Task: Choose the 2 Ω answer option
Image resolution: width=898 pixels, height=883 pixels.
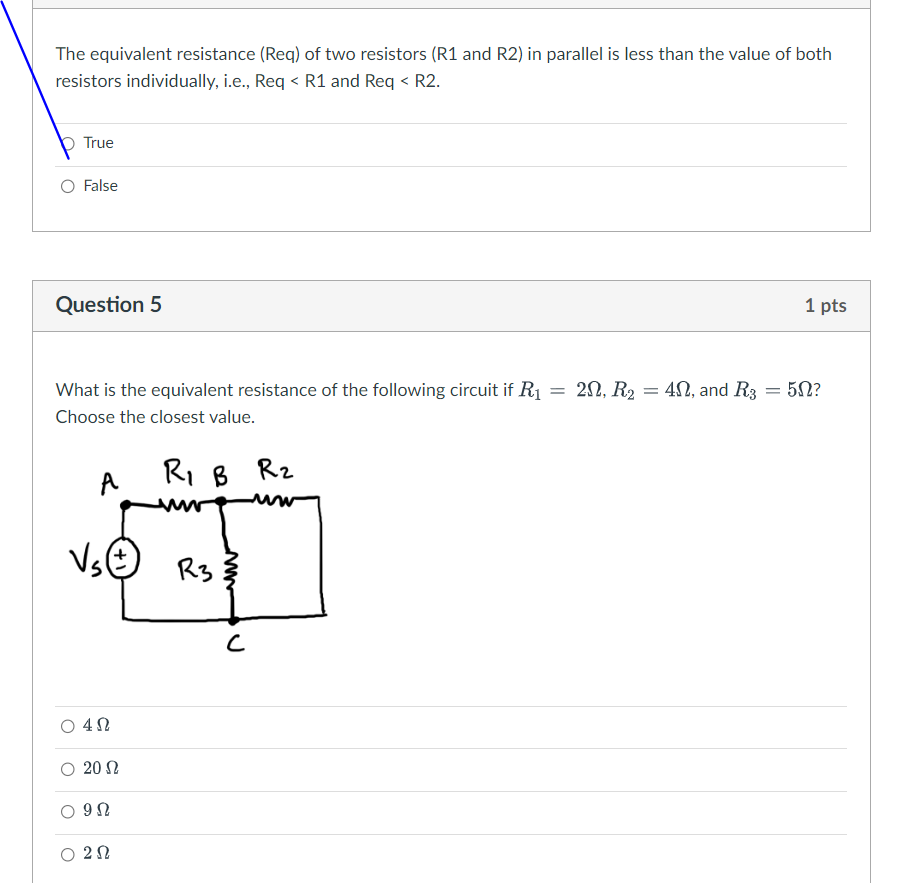Action: [67, 852]
